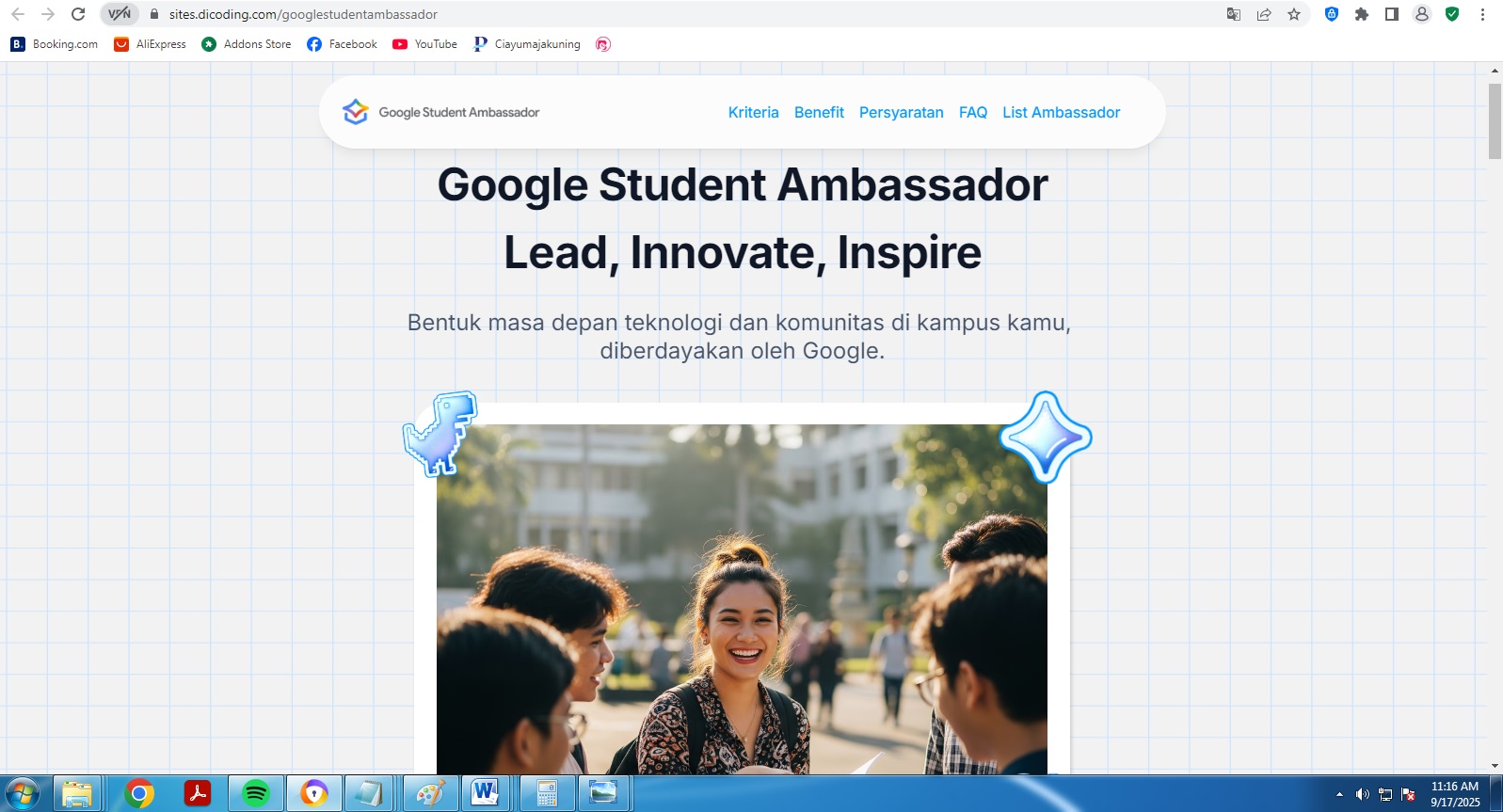Launch Spotify from the taskbar
The image size is (1503, 812).
pos(255,793)
